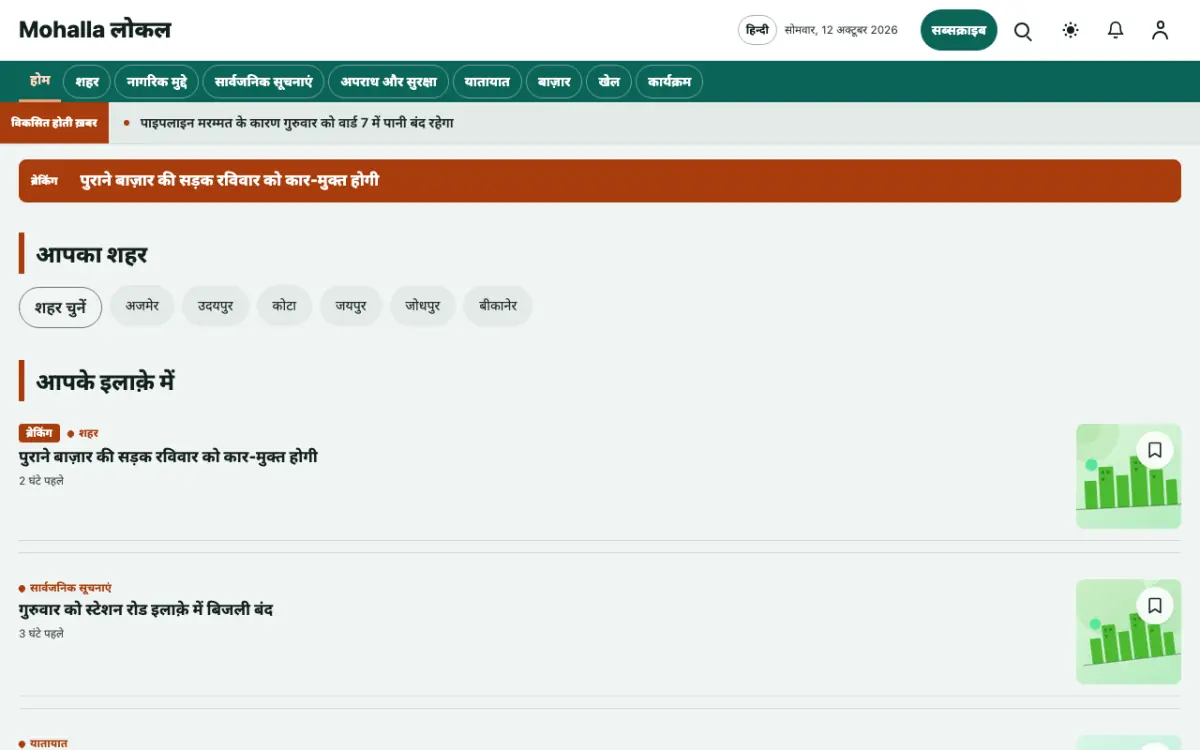Viewport: 1200px width, 750px height.
Task: Select the अजमेर city chip
Action: [142, 306]
